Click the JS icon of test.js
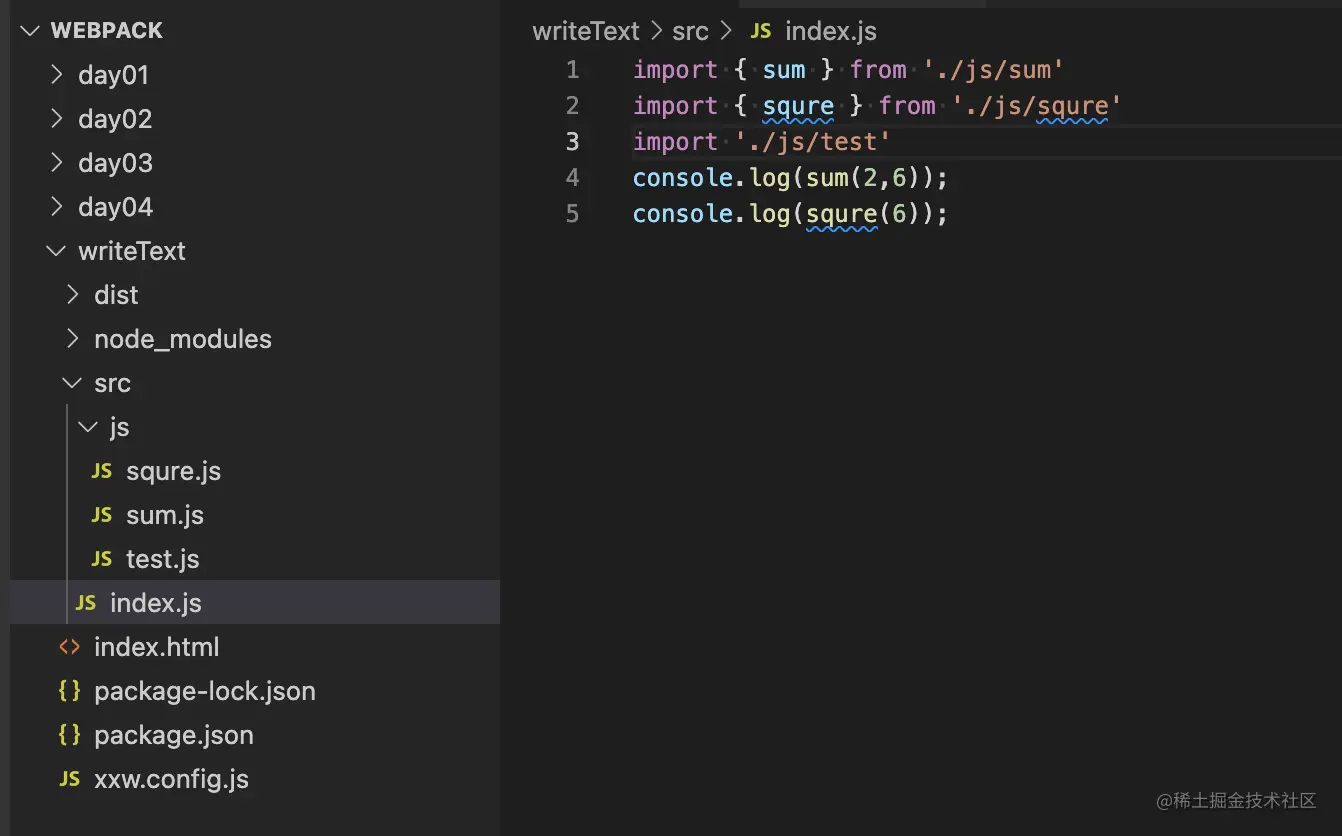1342x836 pixels. pos(102,559)
